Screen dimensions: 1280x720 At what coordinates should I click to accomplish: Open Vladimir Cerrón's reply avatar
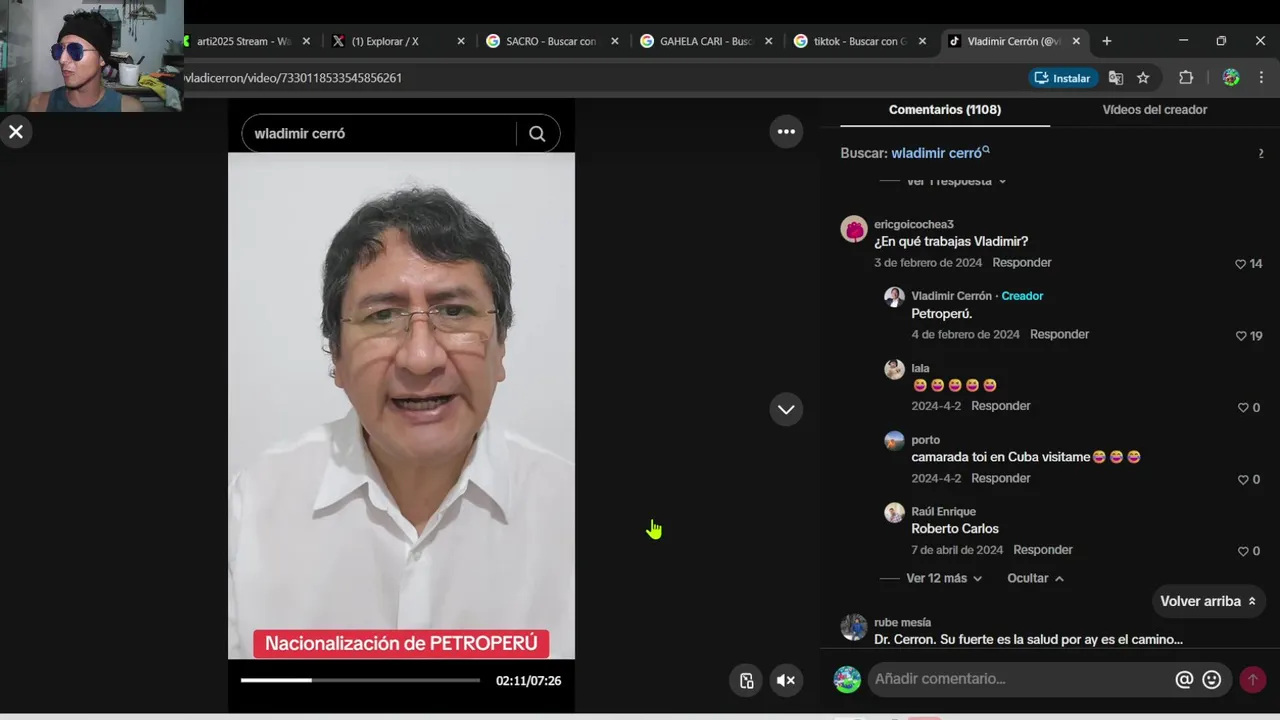(894, 297)
